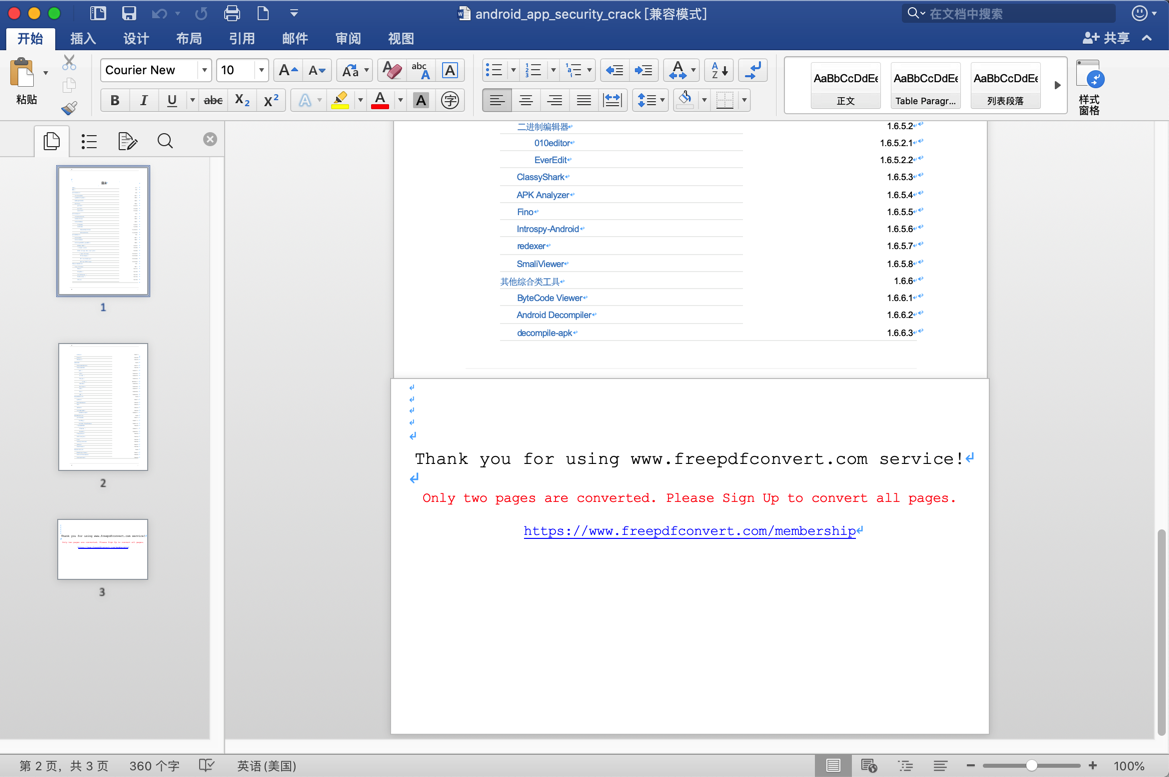Apply superscript formatting
1169x777 pixels.
point(272,100)
